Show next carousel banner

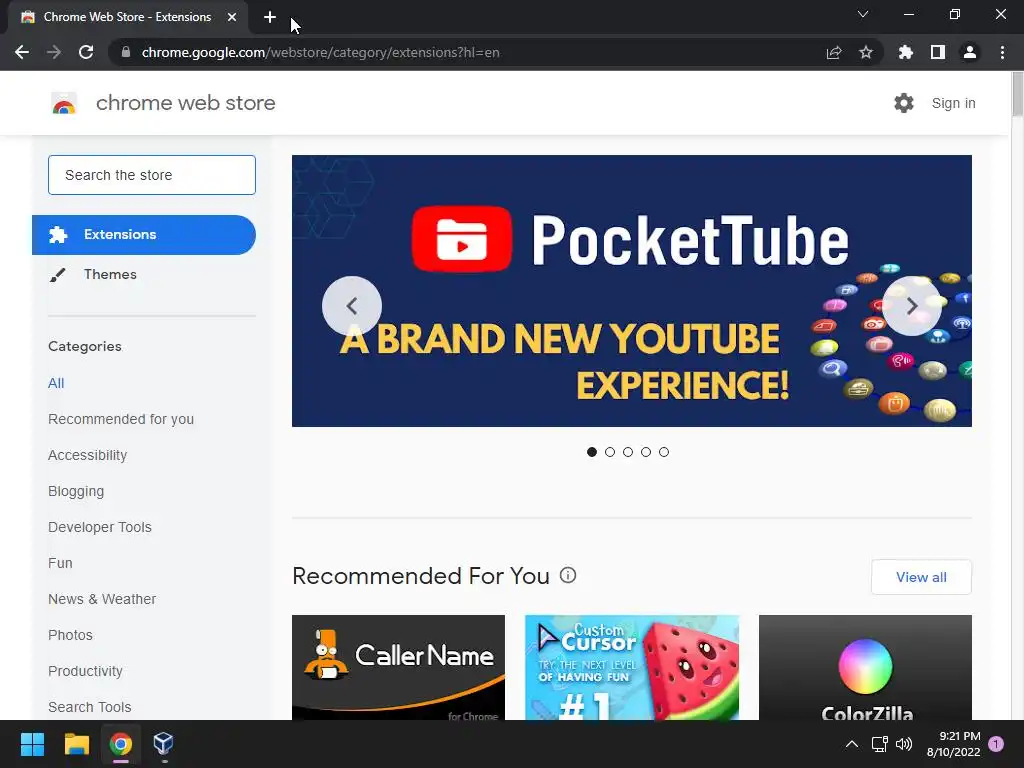[912, 306]
